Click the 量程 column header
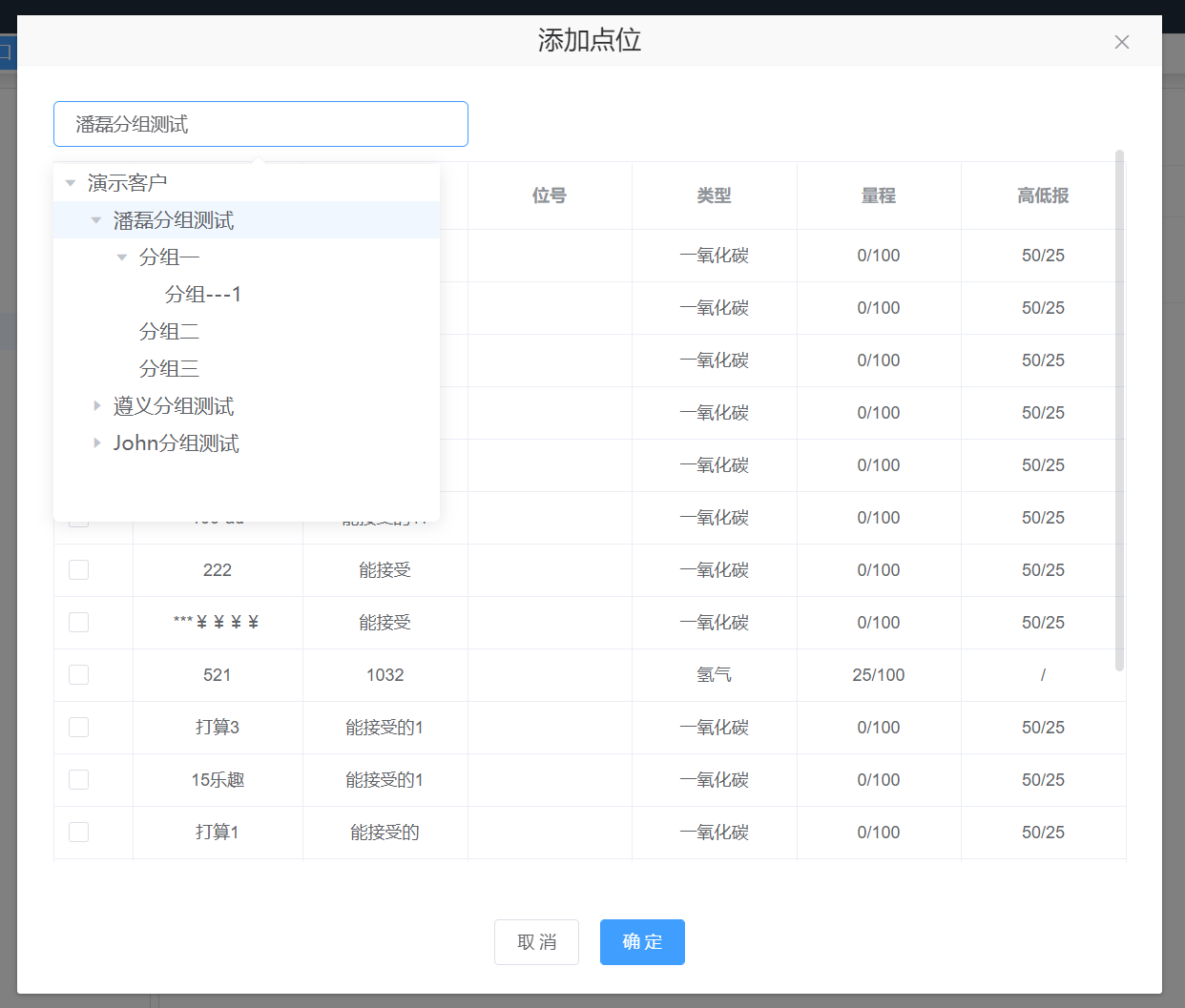The height and width of the screenshot is (1008, 1185). pos(879,195)
